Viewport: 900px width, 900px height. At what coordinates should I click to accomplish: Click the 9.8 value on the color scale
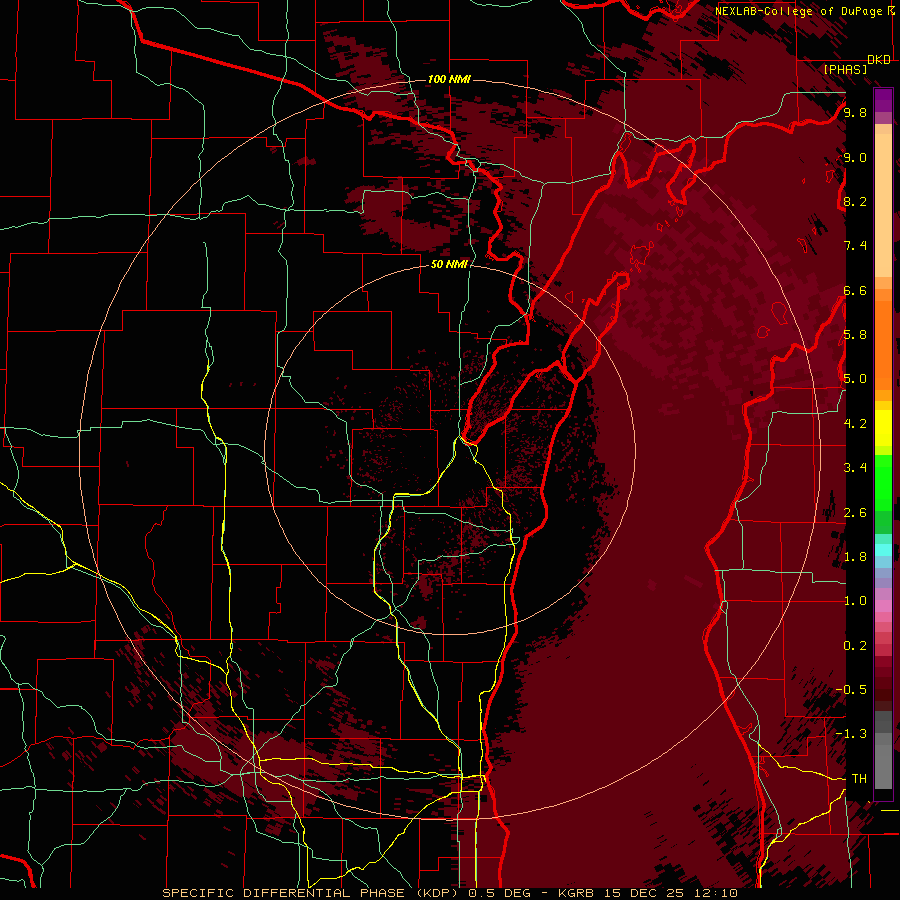[855, 112]
